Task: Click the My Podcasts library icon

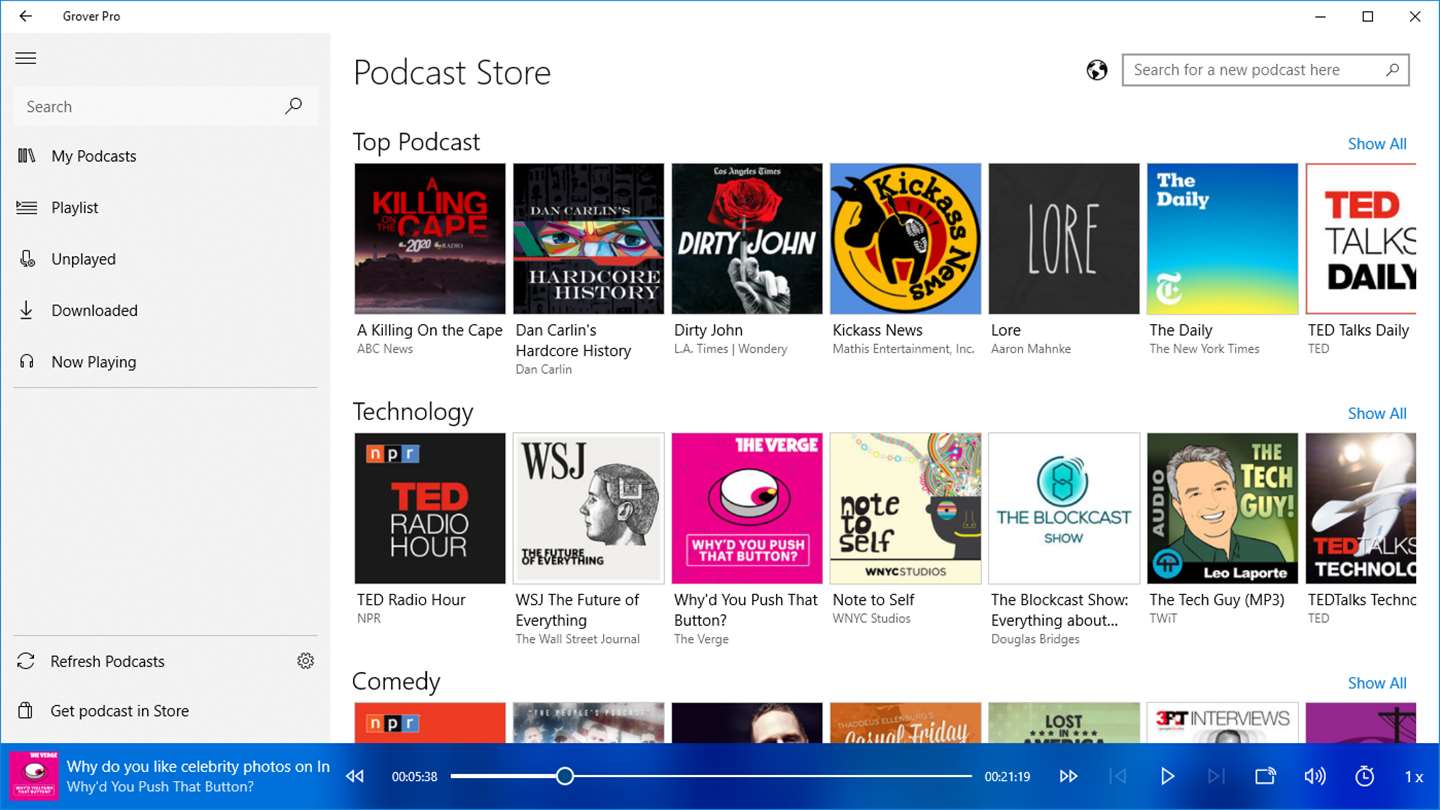Action: [27, 156]
